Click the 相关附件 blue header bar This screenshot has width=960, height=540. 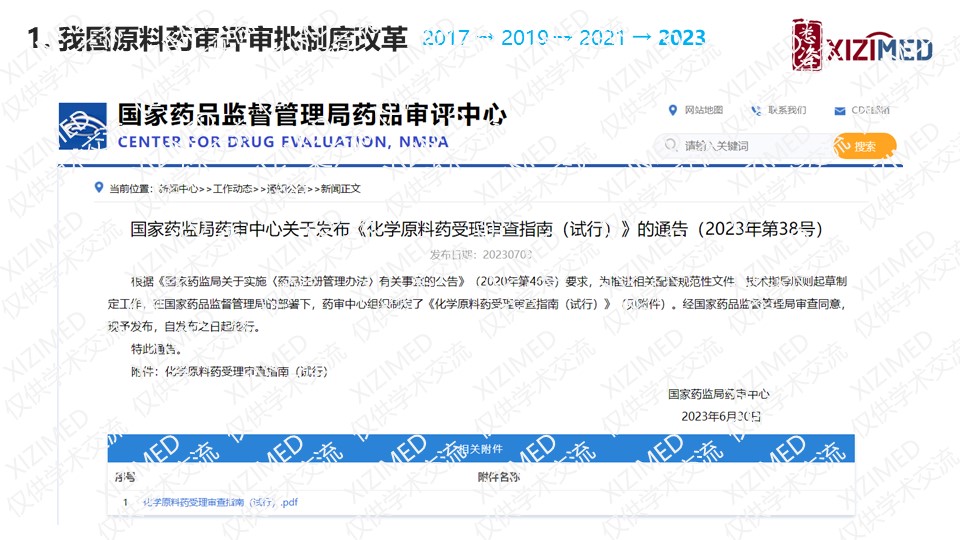[481, 449]
